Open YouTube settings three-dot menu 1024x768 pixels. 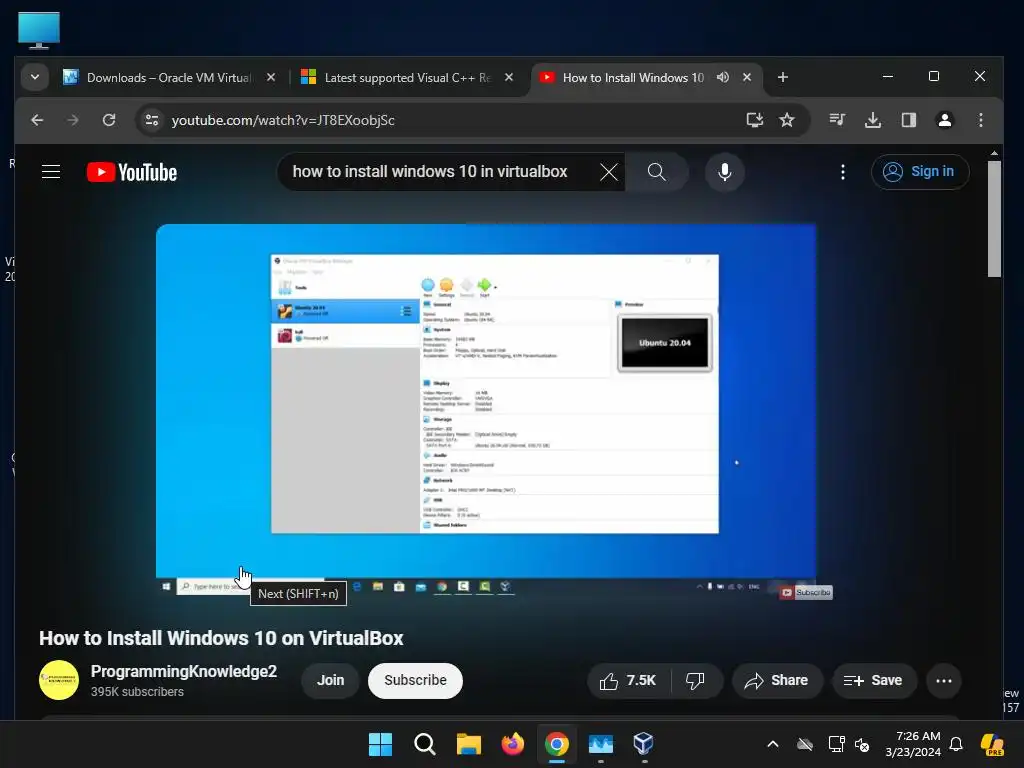click(842, 172)
